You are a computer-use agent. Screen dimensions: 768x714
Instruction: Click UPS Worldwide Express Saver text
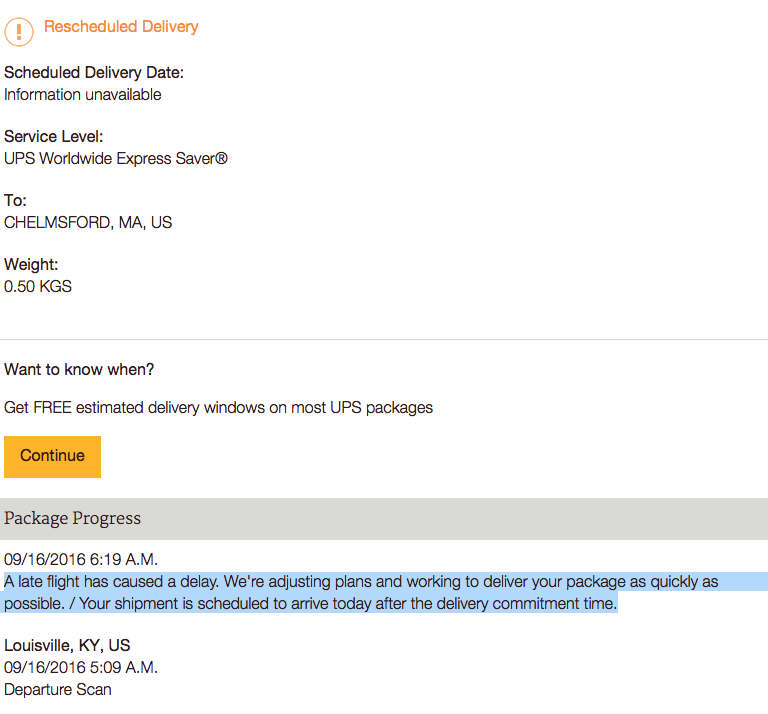tap(116, 159)
